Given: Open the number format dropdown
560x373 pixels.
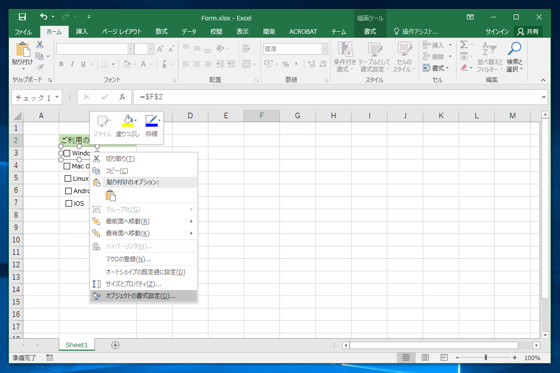Looking at the screenshot, I should click(324, 49).
